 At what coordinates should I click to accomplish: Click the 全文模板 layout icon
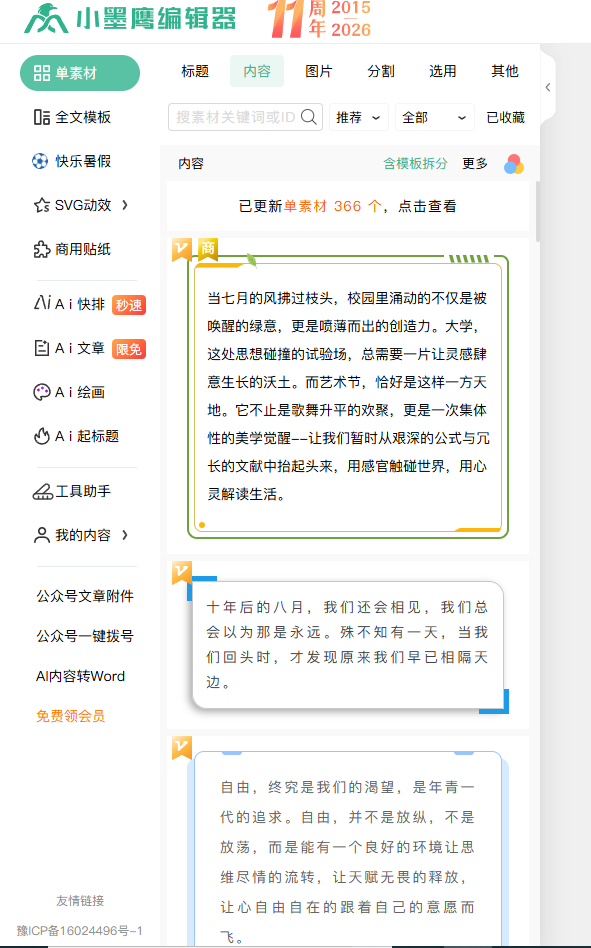(42, 117)
